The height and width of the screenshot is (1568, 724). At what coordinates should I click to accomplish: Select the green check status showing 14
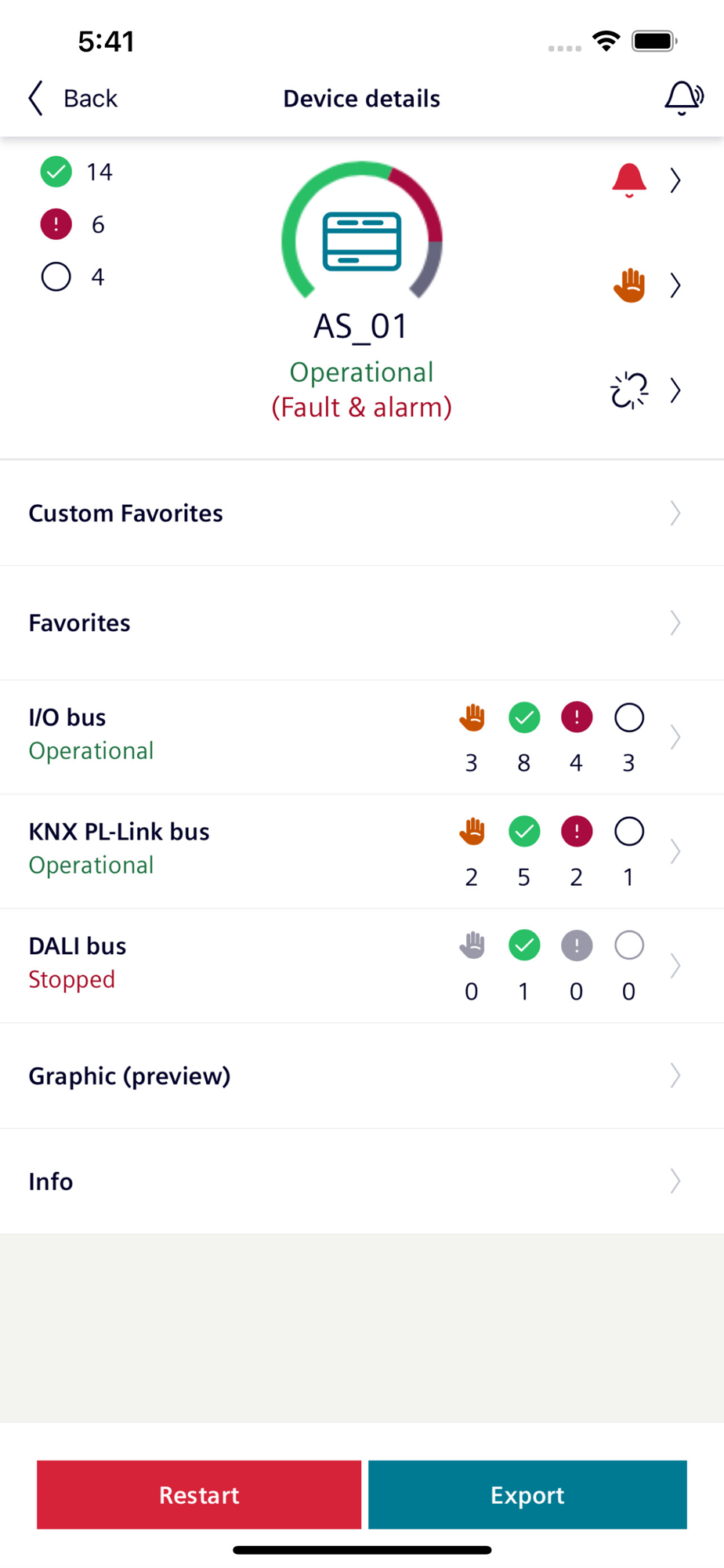[x=56, y=172]
